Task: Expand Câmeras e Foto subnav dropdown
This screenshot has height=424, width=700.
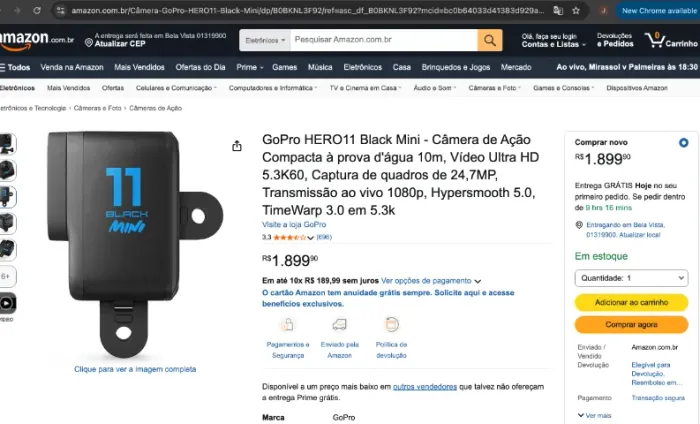Action: [494, 88]
